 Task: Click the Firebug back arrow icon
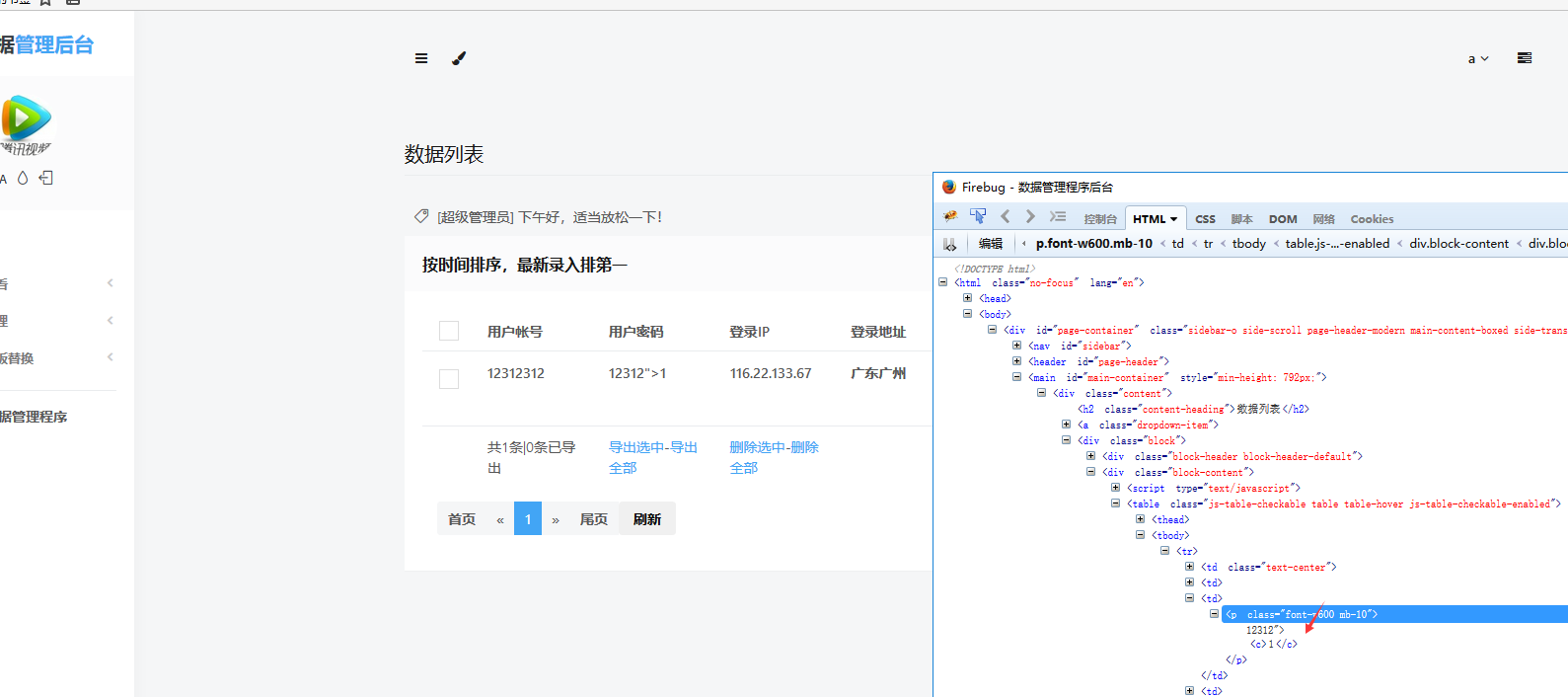pyautogui.click(x=1006, y=216)
